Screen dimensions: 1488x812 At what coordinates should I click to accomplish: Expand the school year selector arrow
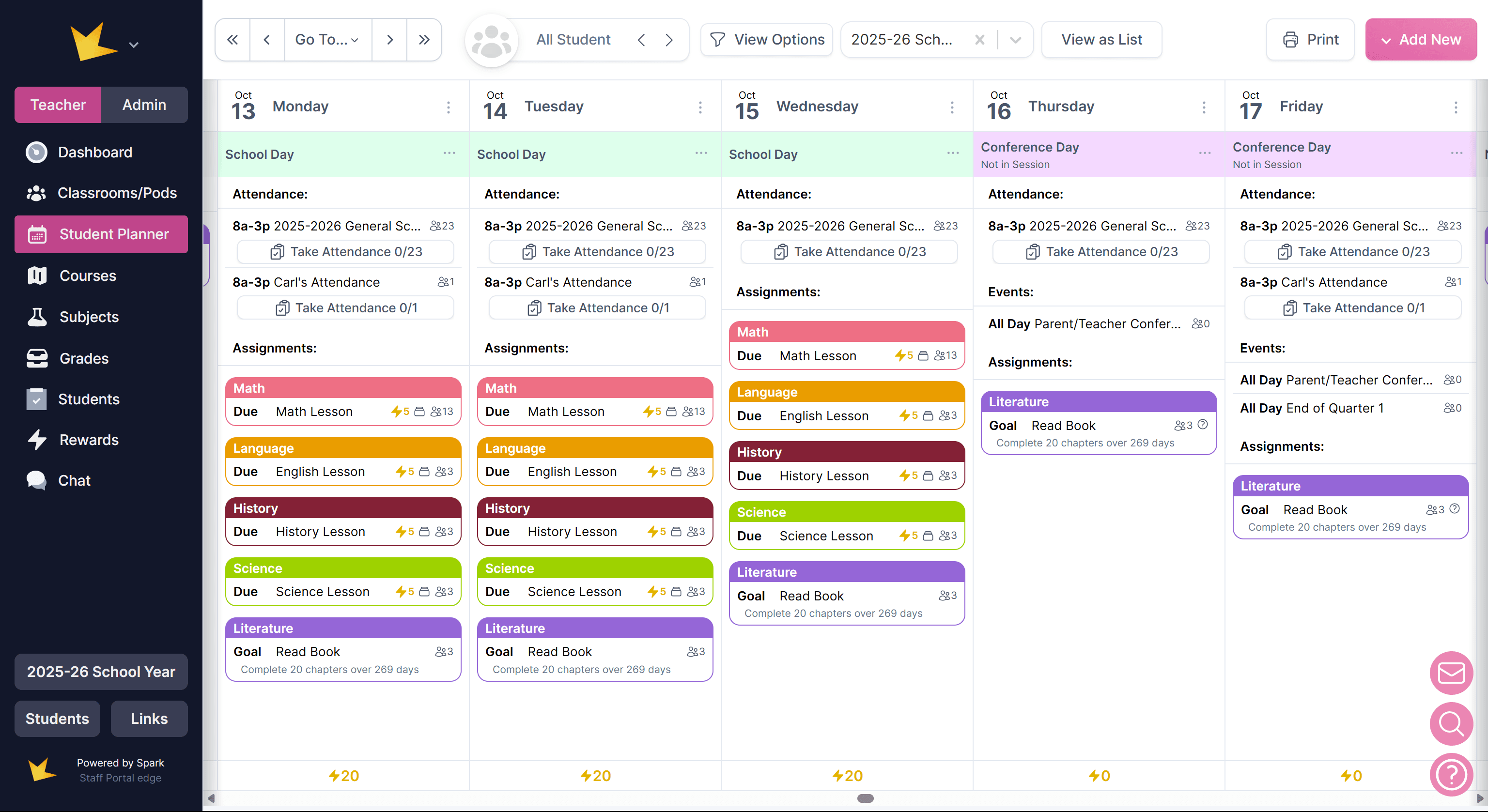[1015, 39]
